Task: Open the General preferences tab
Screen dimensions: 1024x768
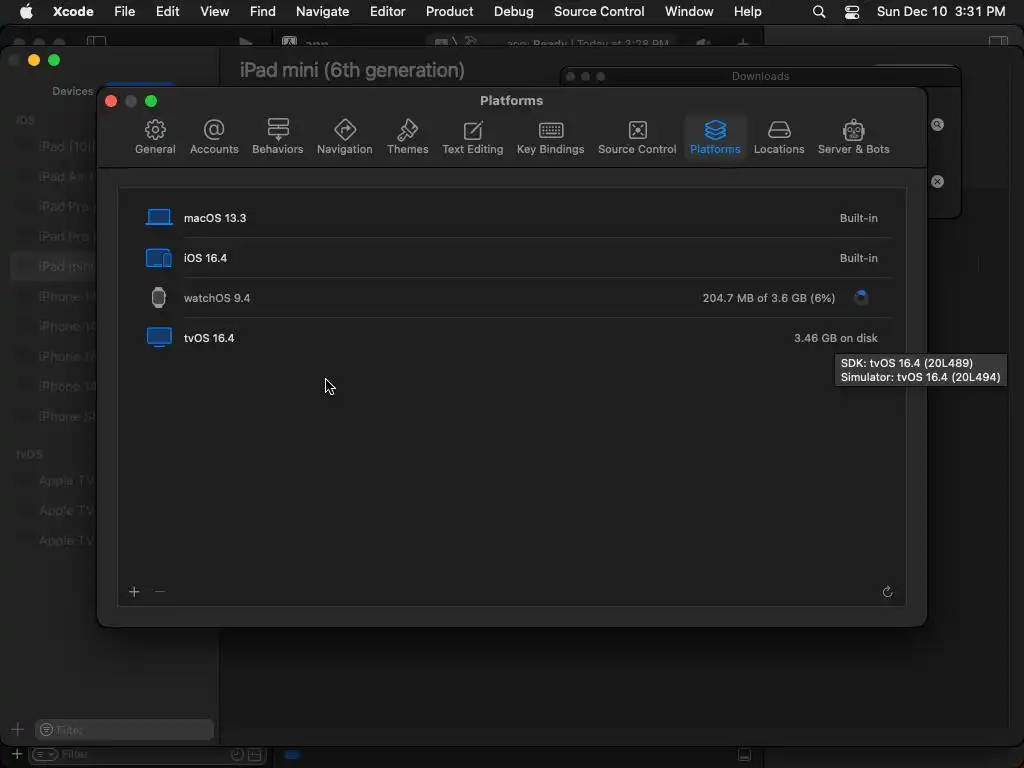Action: [x=155, y=137]
